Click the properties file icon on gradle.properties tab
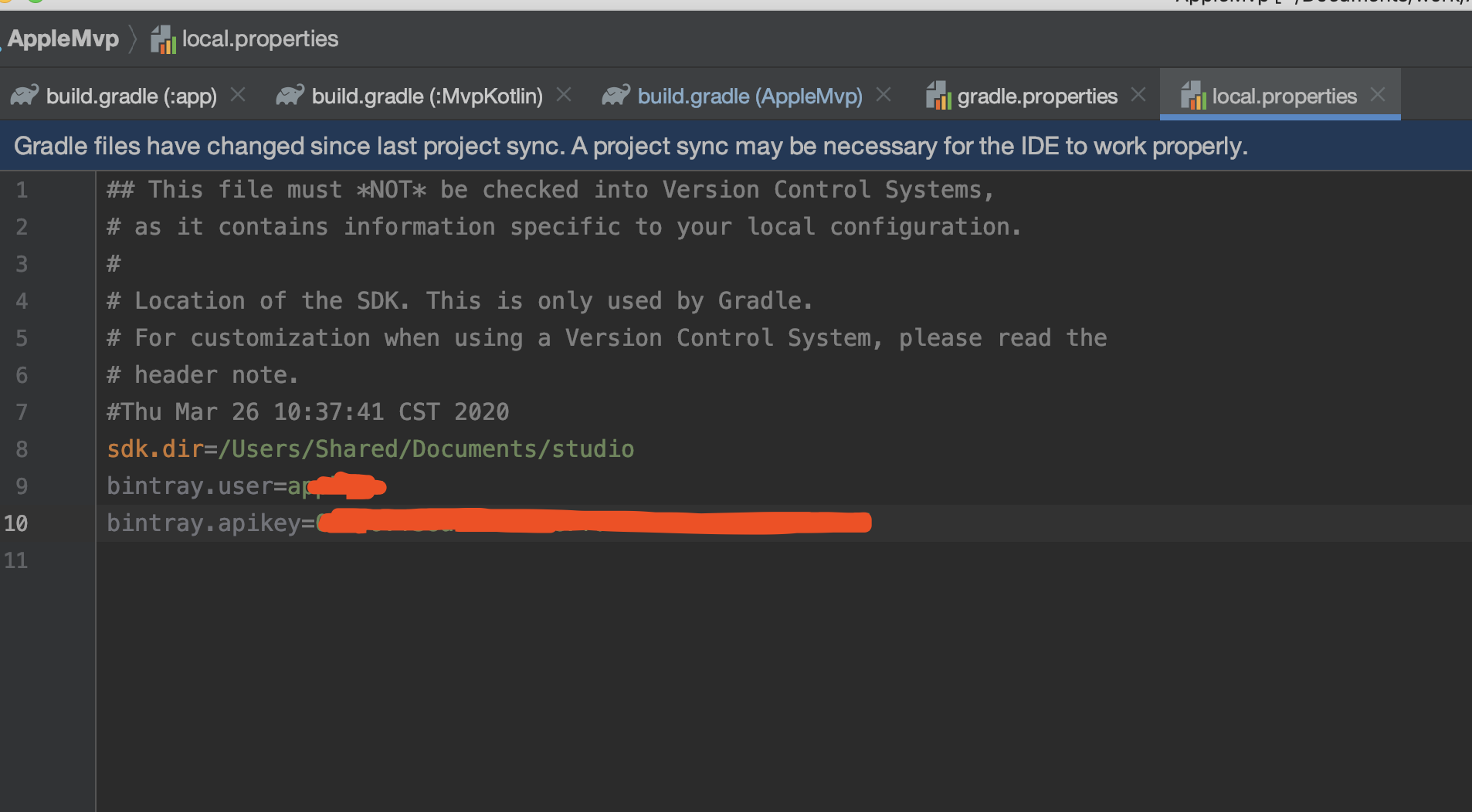1472x812 pixels. point(938,96)
